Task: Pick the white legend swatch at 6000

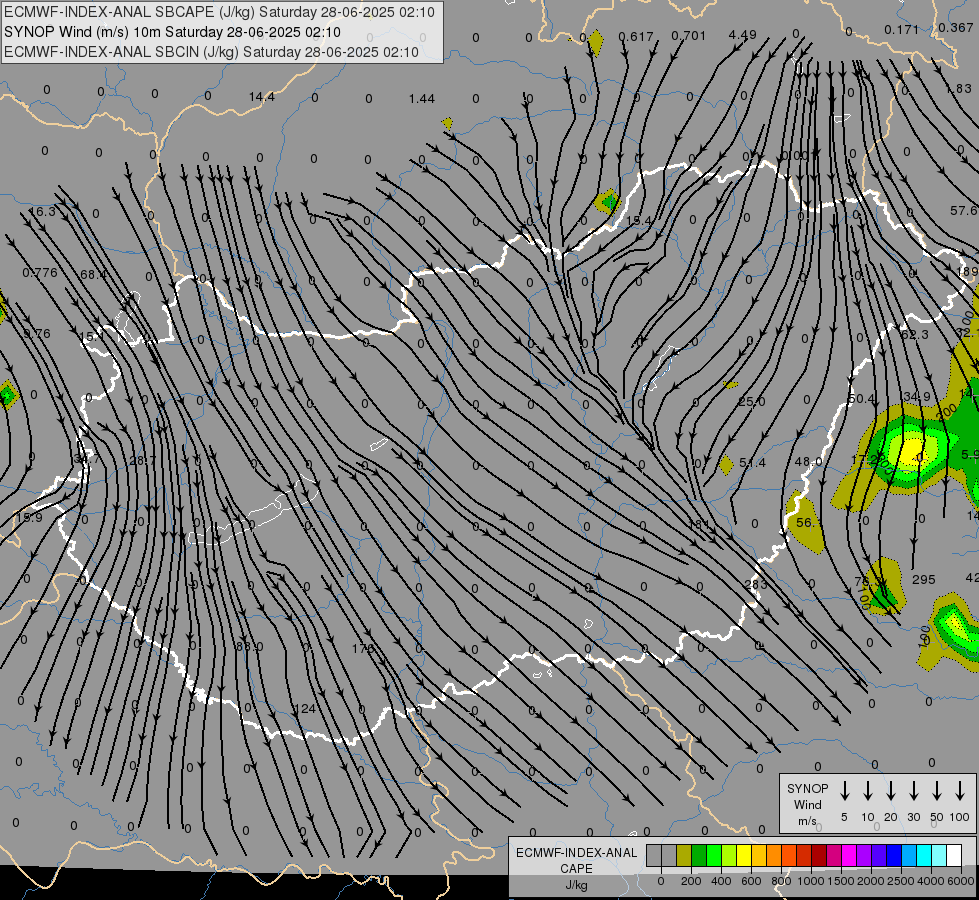Action: (953, 856)
